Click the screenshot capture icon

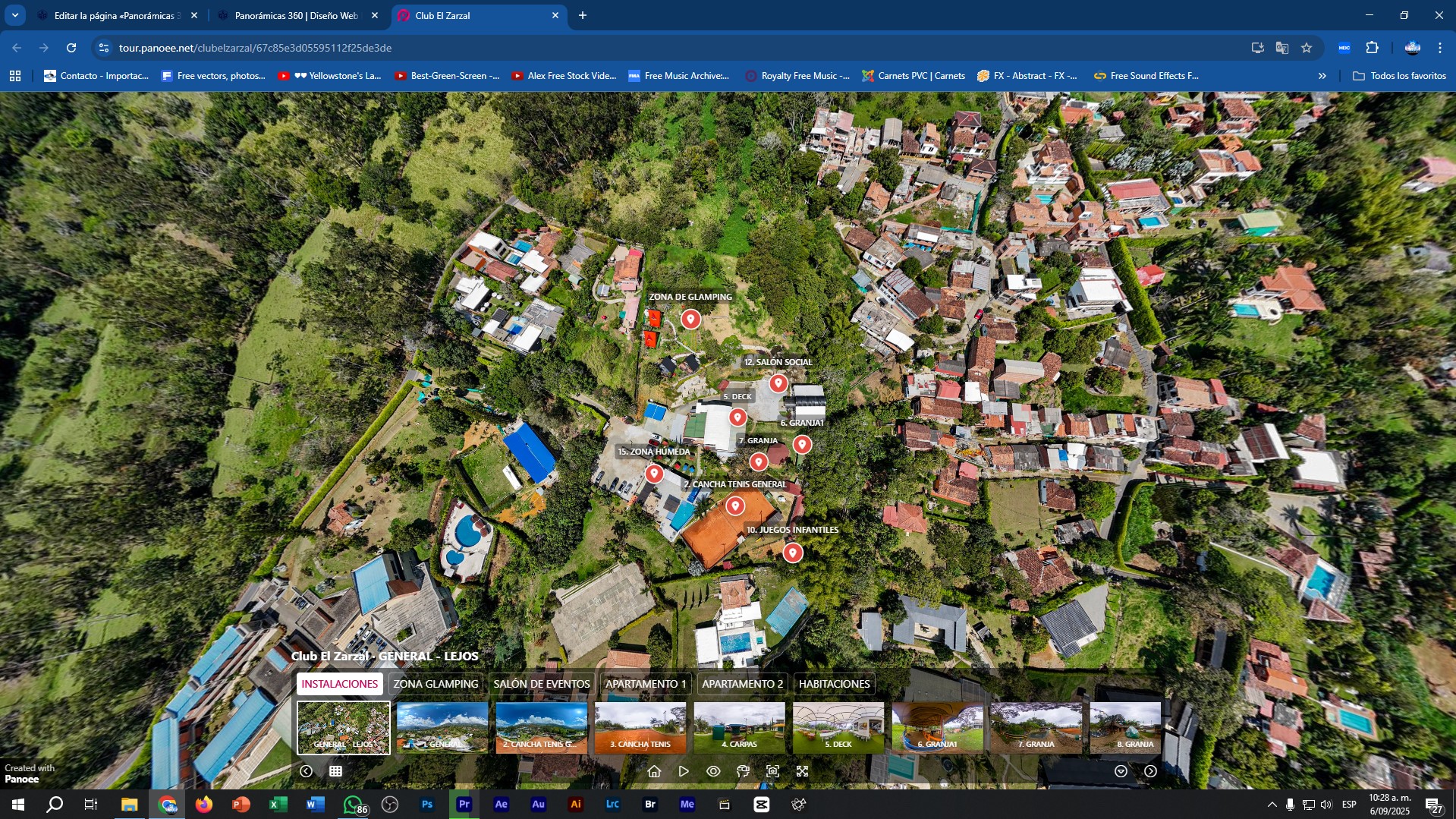[772, 771]
